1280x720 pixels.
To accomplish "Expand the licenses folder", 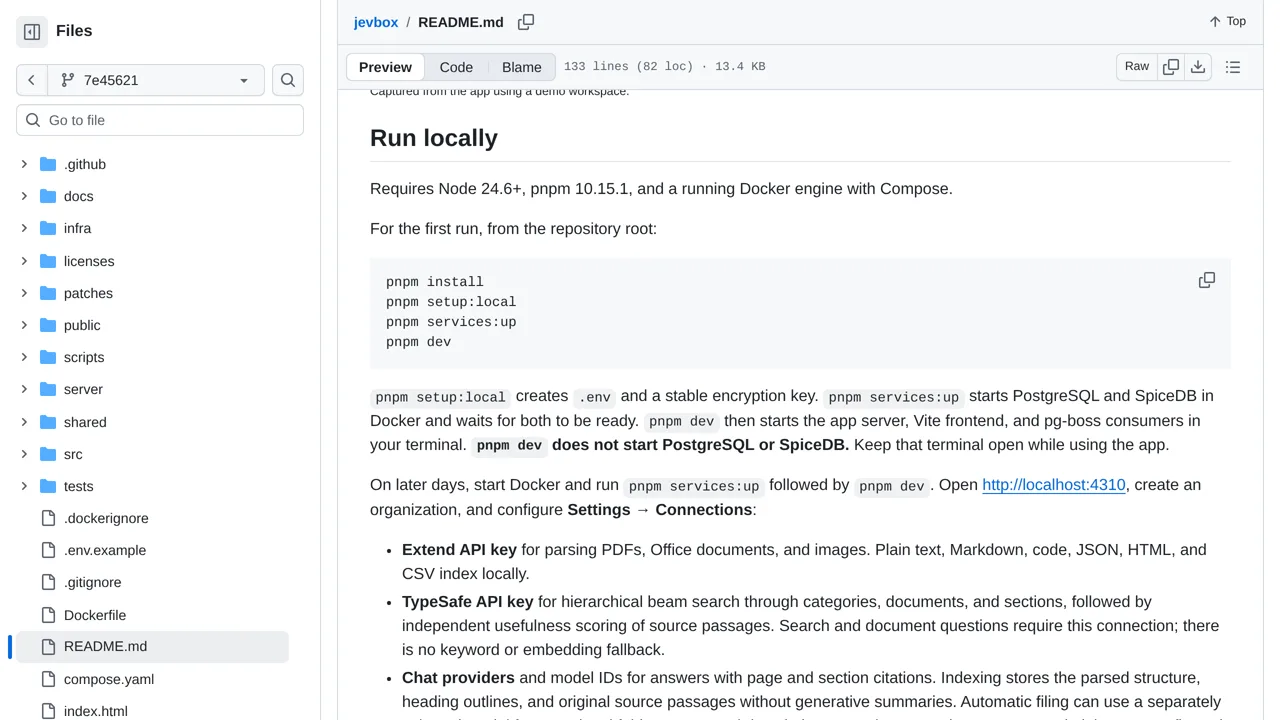I will [24, 261].
